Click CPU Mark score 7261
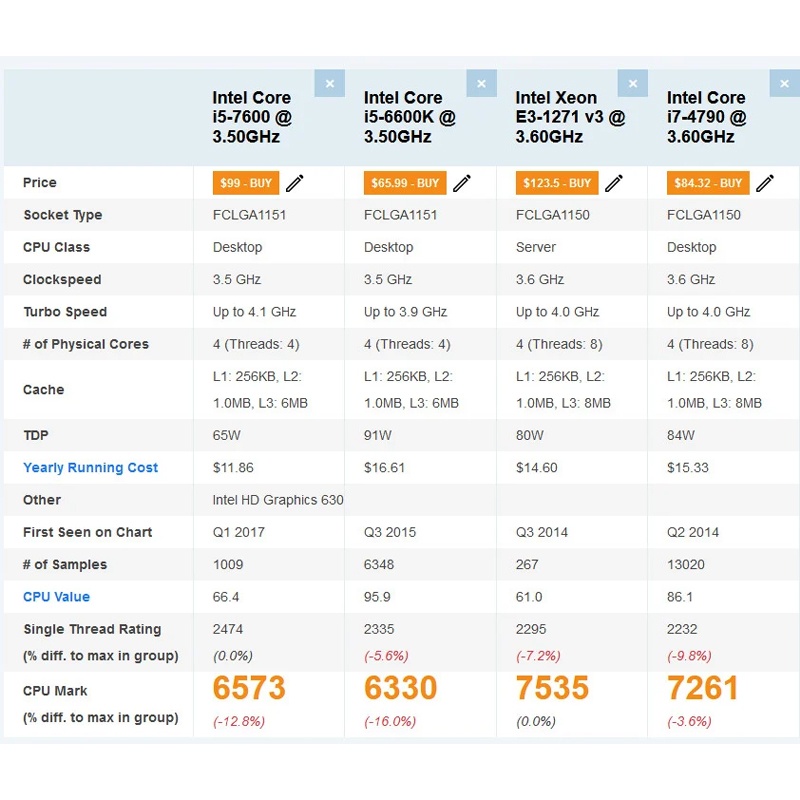 [703, 688]
